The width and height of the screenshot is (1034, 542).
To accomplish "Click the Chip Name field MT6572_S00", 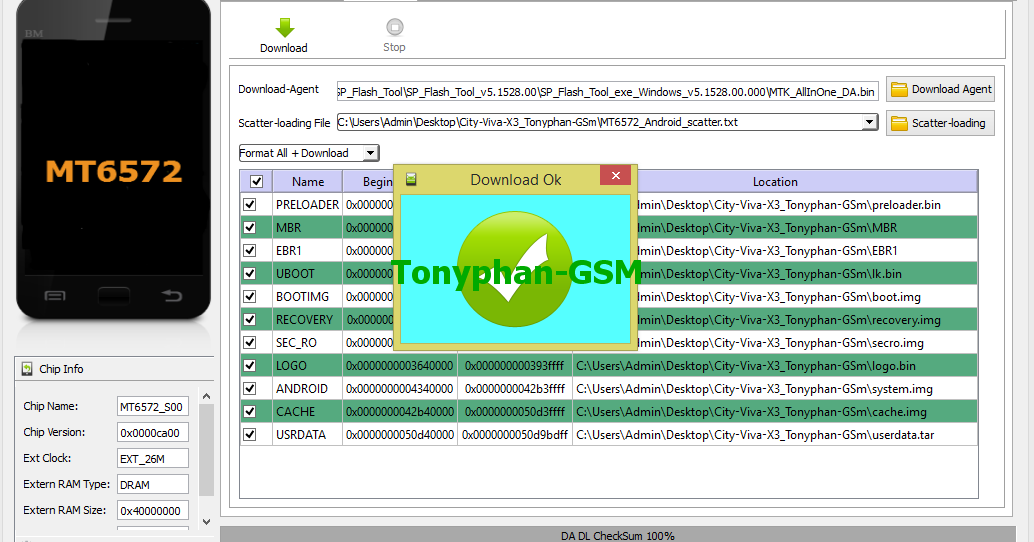I will (153, 407).
